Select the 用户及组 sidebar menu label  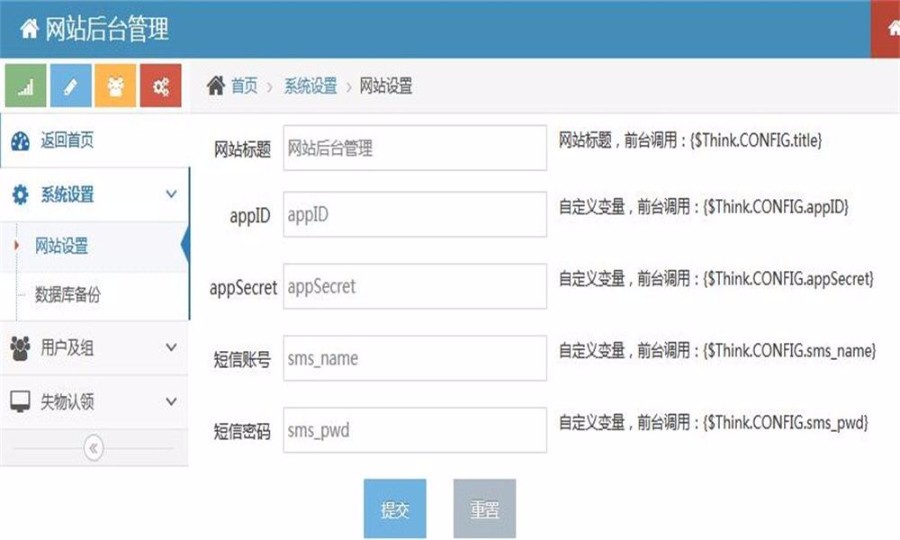coord(67,348)
